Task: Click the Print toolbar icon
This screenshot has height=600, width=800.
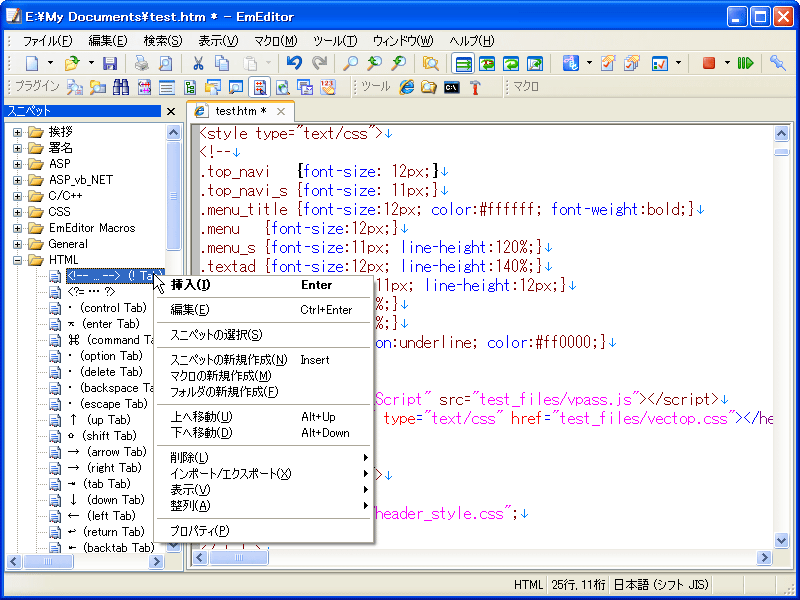Action: 141,63
